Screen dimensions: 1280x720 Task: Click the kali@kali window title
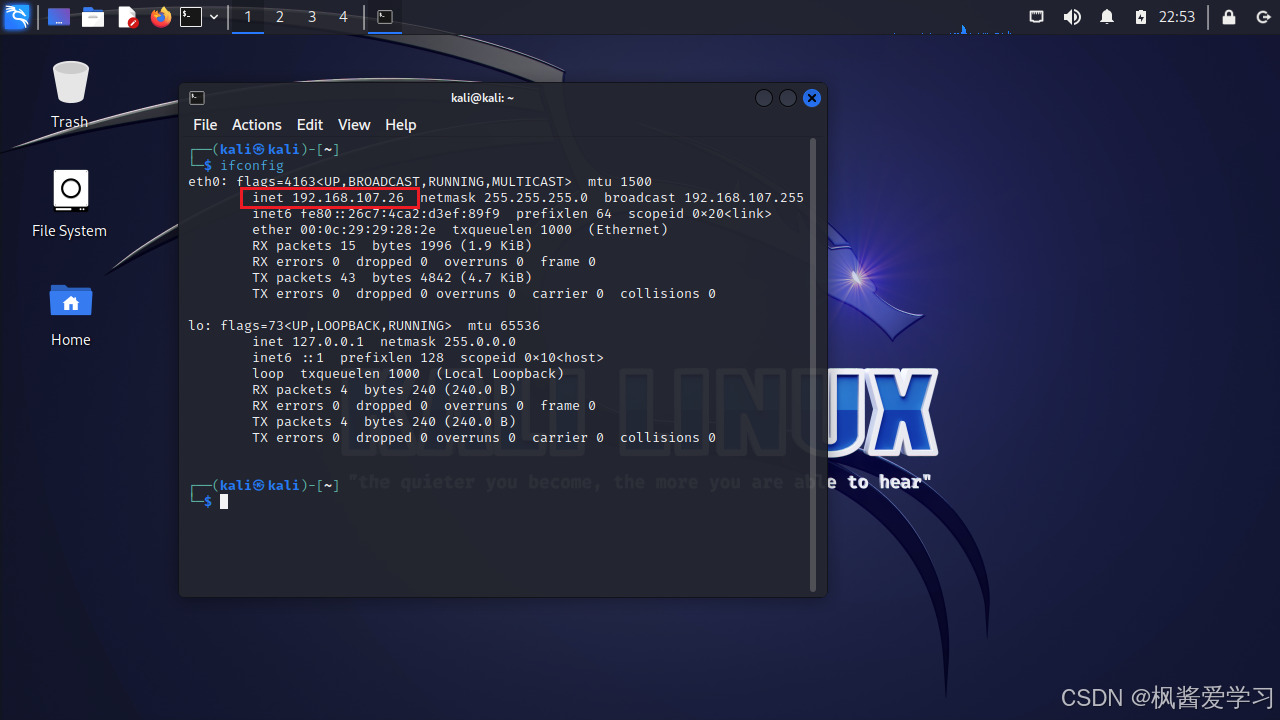click(x=482, y=98)
